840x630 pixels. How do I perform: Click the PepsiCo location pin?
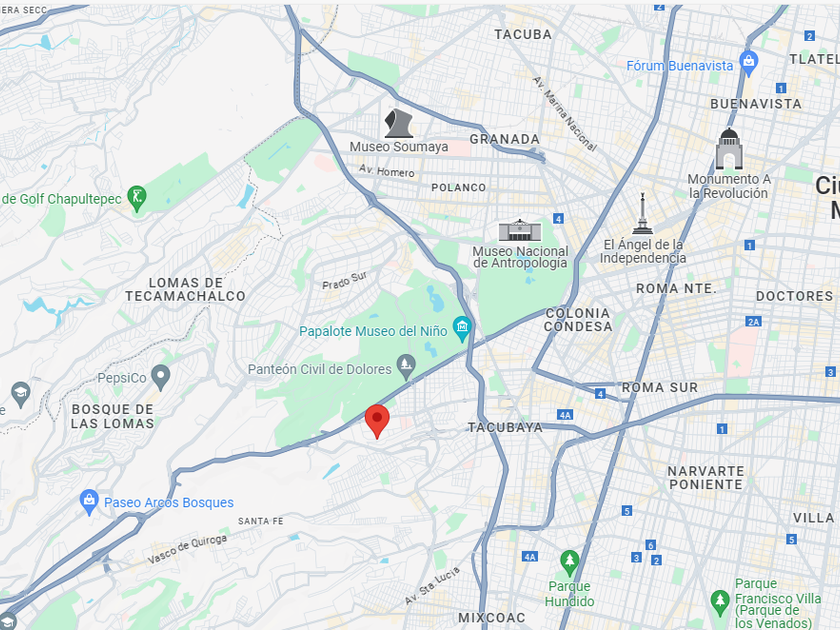[160, 378]
